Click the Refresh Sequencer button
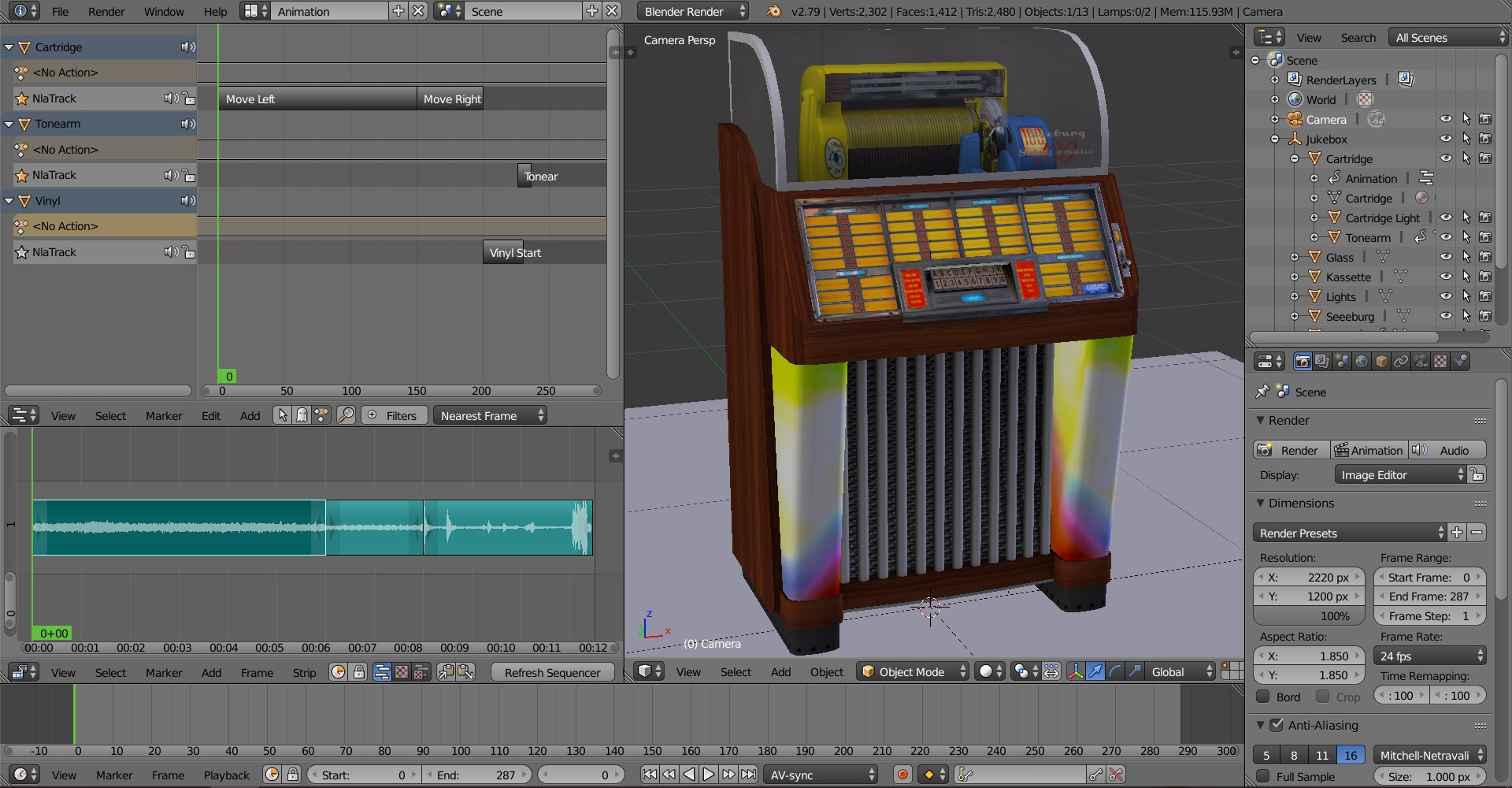Screen dimensions: 1512x788 click(552, 672)
